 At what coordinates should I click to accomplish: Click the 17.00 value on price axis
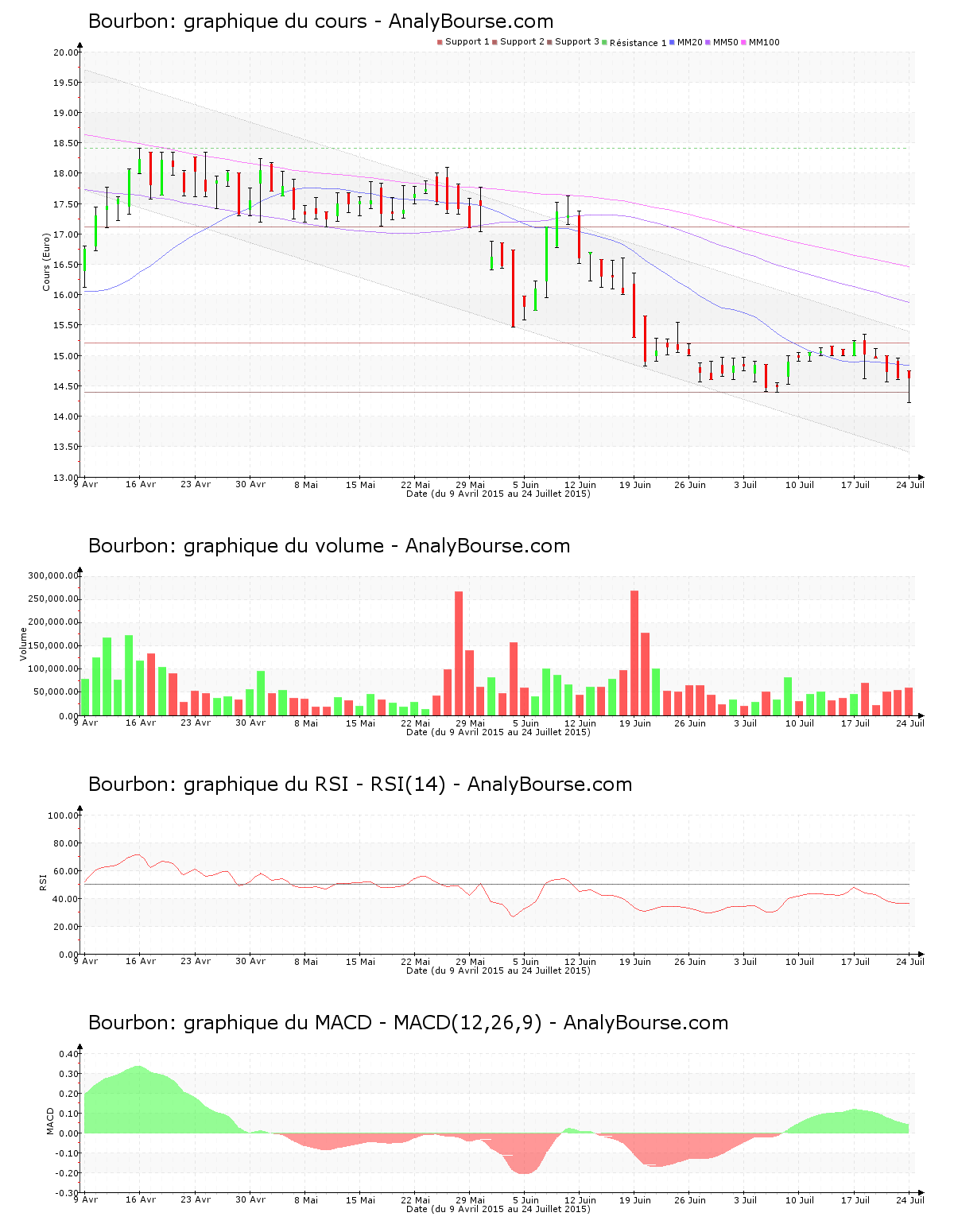pos(66,235)
